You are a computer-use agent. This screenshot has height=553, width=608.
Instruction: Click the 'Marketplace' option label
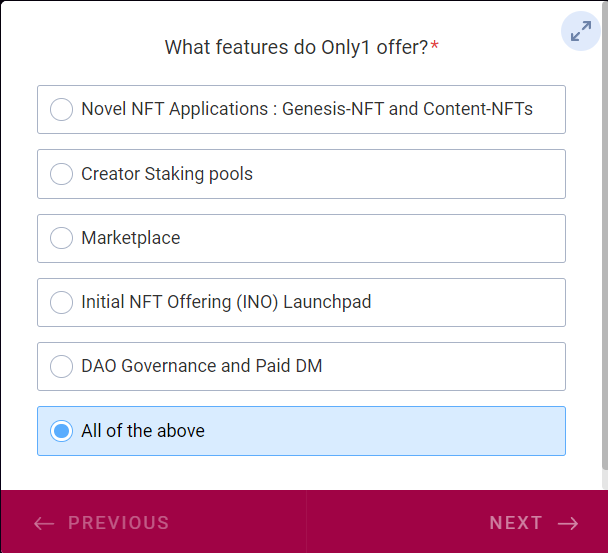click(x=131, y=238)
